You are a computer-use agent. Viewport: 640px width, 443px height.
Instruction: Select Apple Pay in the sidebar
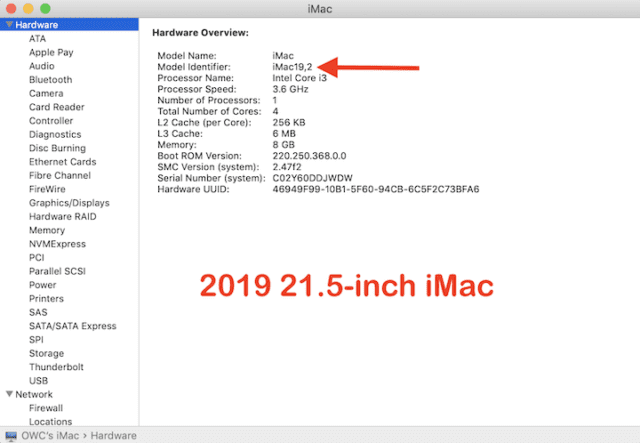pos(50,52)
